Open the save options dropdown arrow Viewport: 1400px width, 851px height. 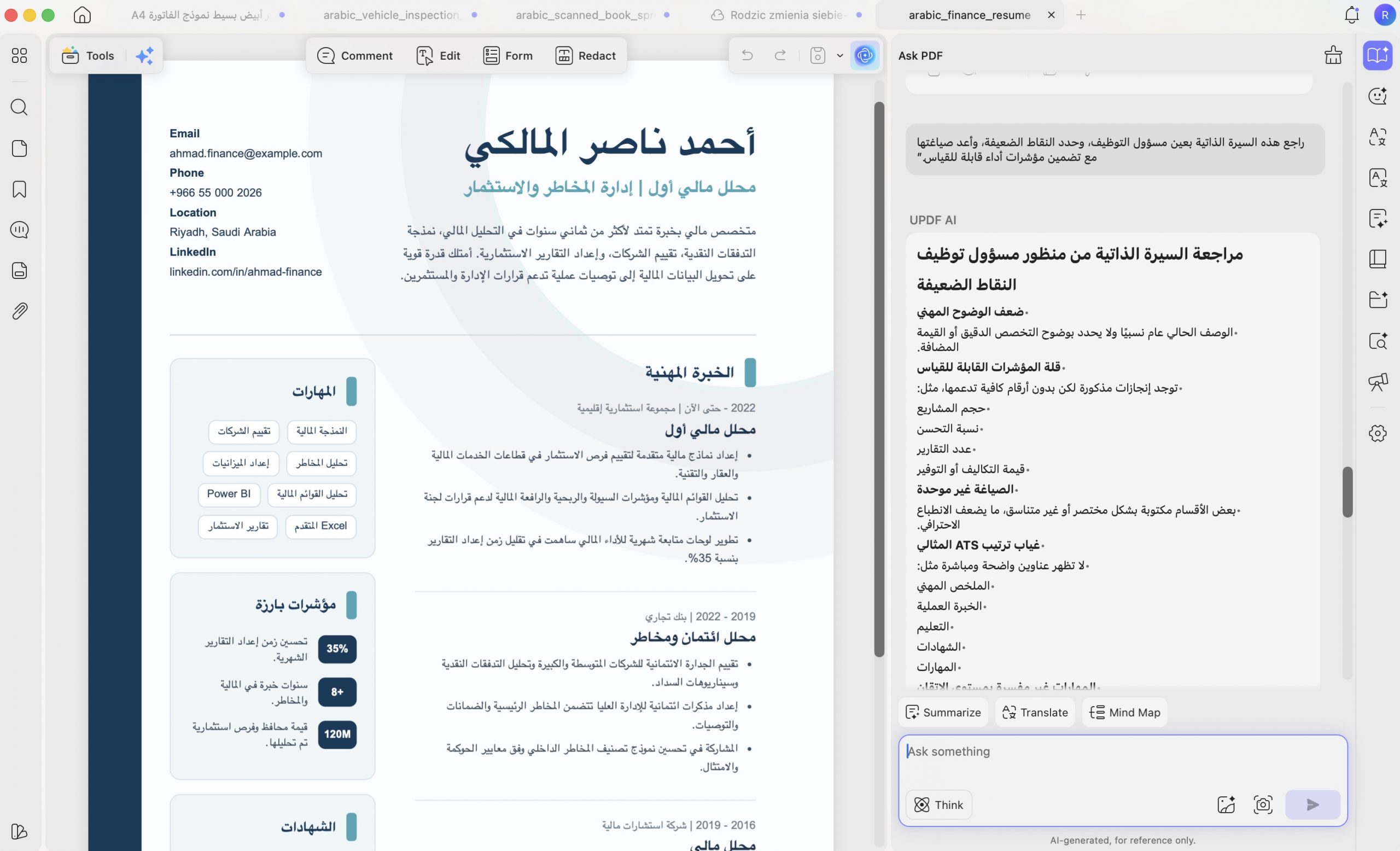pos(840,56)
